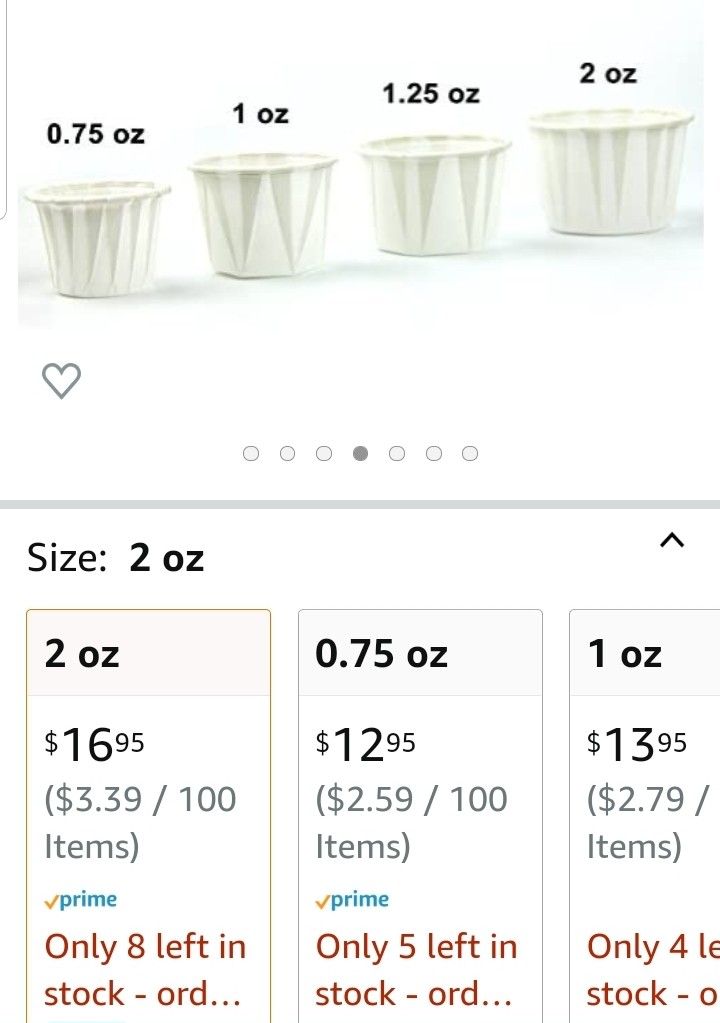The image size is (720, 1023).
Task: Go to first image carousel dot
Action: pyautogui.click(x=251, y=454)
